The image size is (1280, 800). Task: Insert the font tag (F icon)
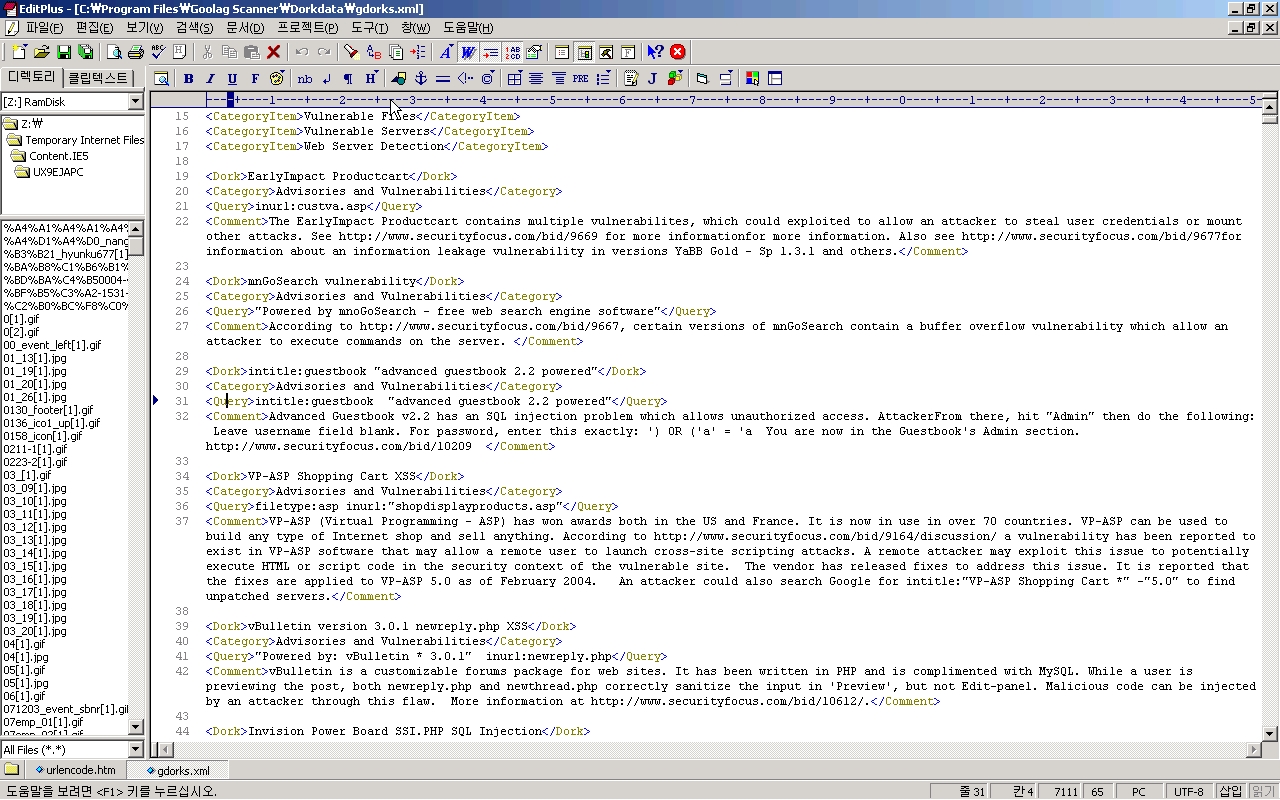tap(255, 78)
